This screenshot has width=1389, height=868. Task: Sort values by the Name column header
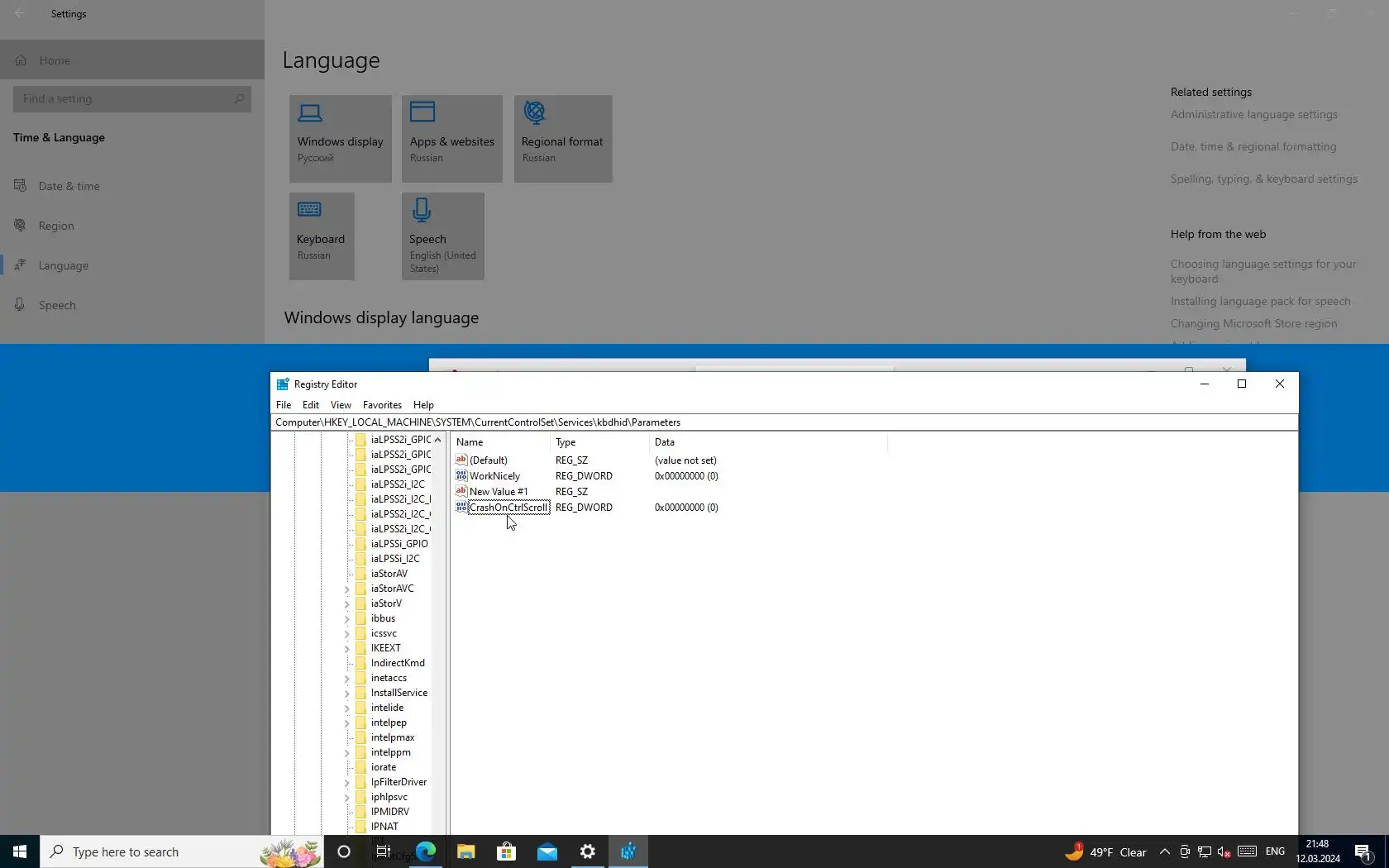501,442
